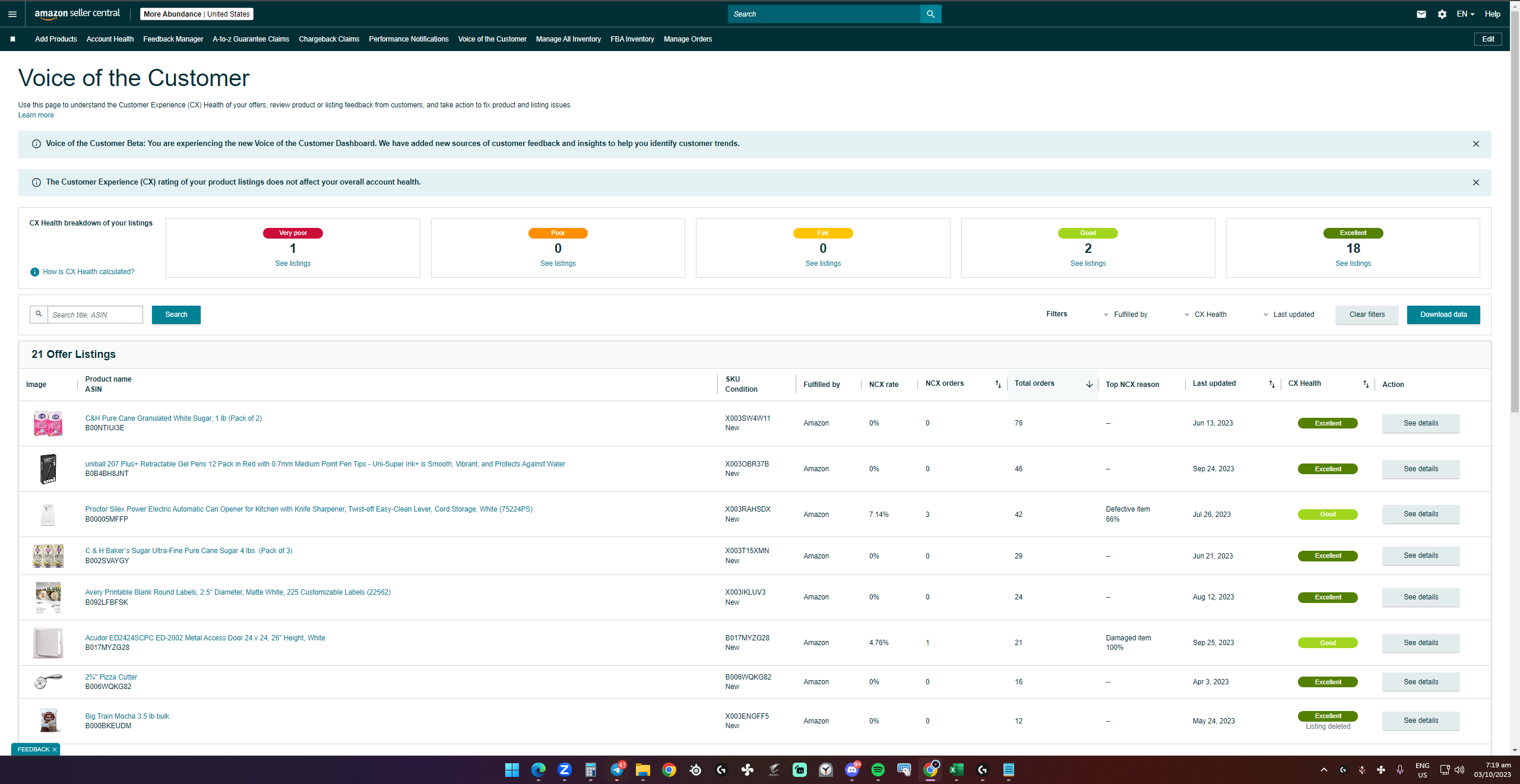This screenshot has height=784, width=1520.
Task: Open Manage All Inventory nav item
Action: click(568, 39)
